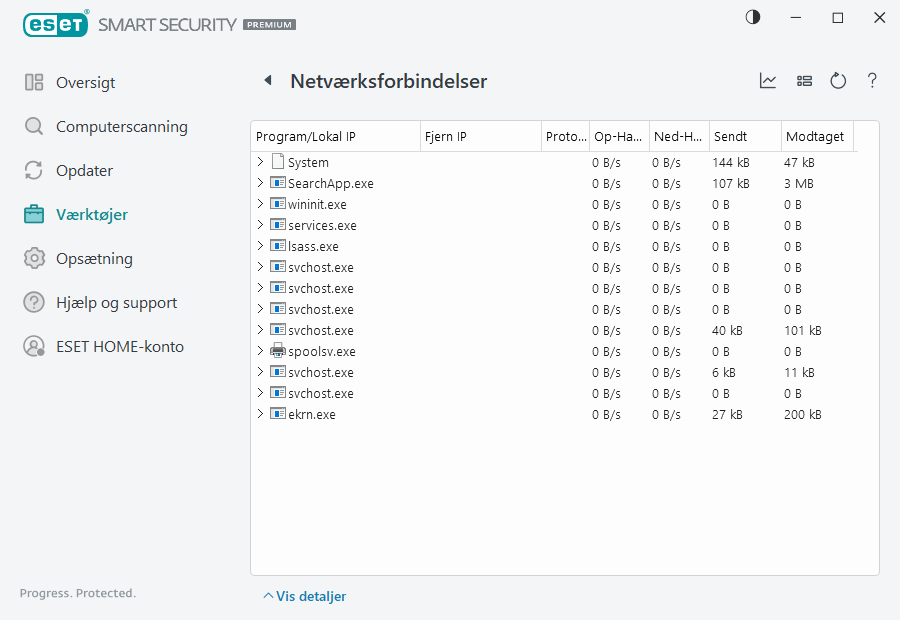Expand the SearchApp.exe connections
Viewport: 900px width, 620px height.
[260, 183]
